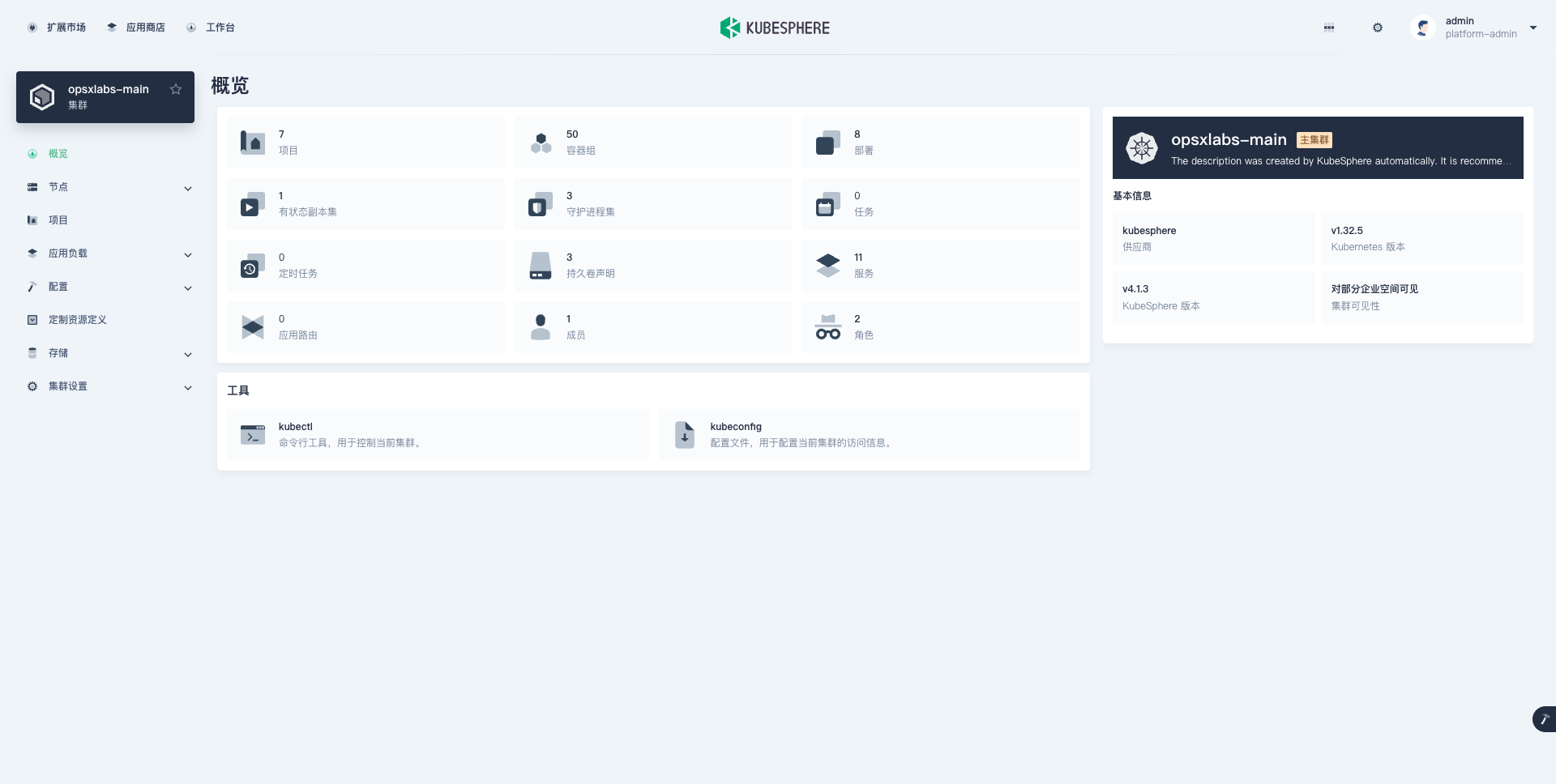Screen dimensions: 1556x784
Task: Click the 守护进程集 daemonsets icon
Action: [x=541, y=204]
